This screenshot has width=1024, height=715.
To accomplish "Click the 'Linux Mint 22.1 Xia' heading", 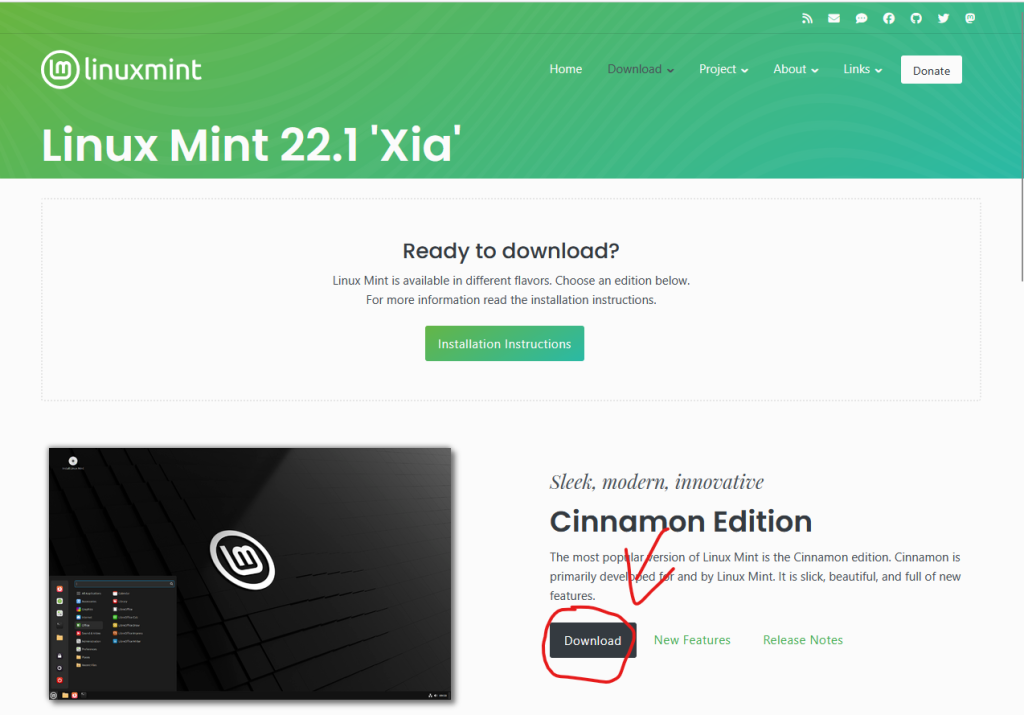I will pos(251,144).
